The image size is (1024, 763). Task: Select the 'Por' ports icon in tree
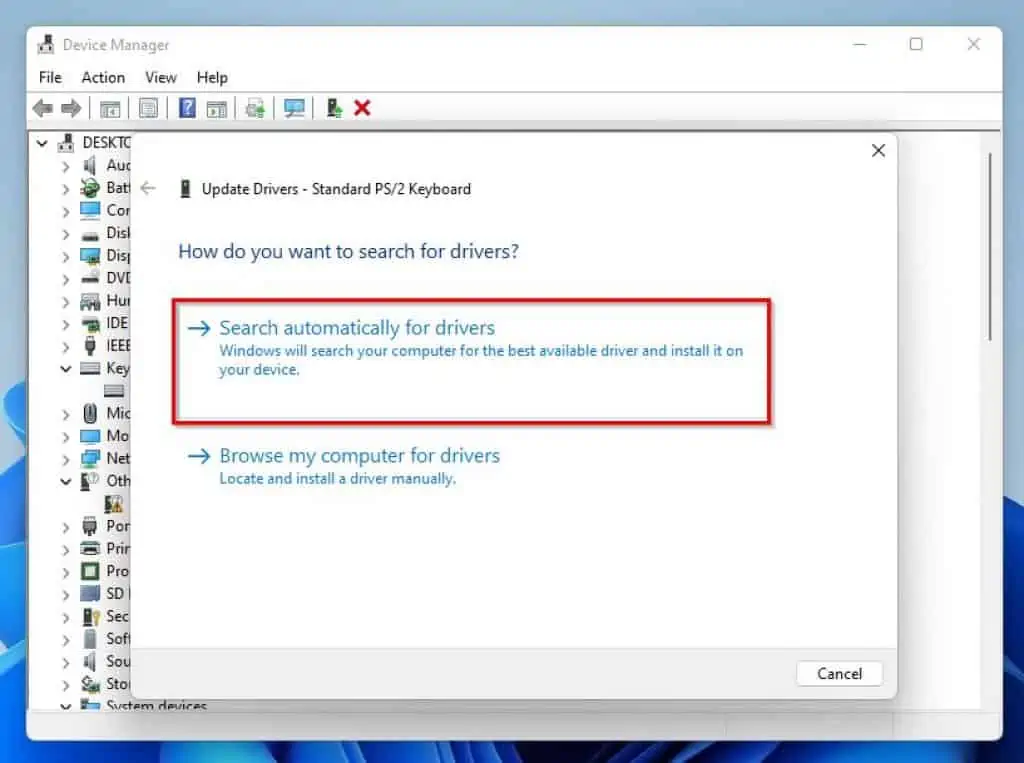tap(90, 526)
